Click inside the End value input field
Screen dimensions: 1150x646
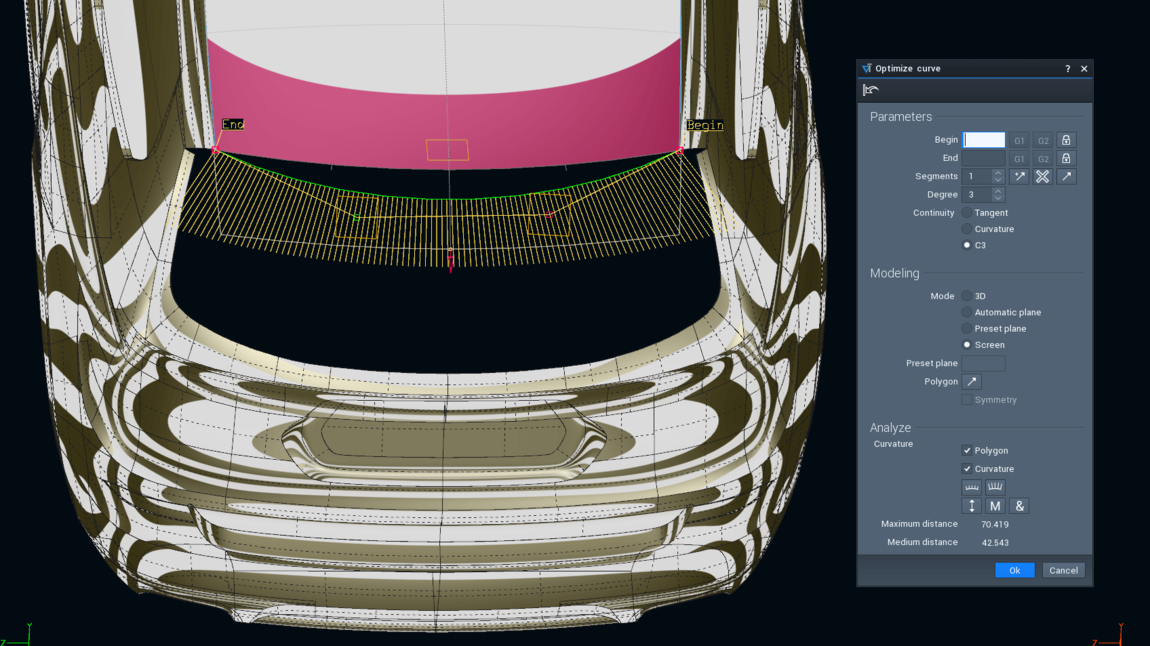[x=983, y=157]
